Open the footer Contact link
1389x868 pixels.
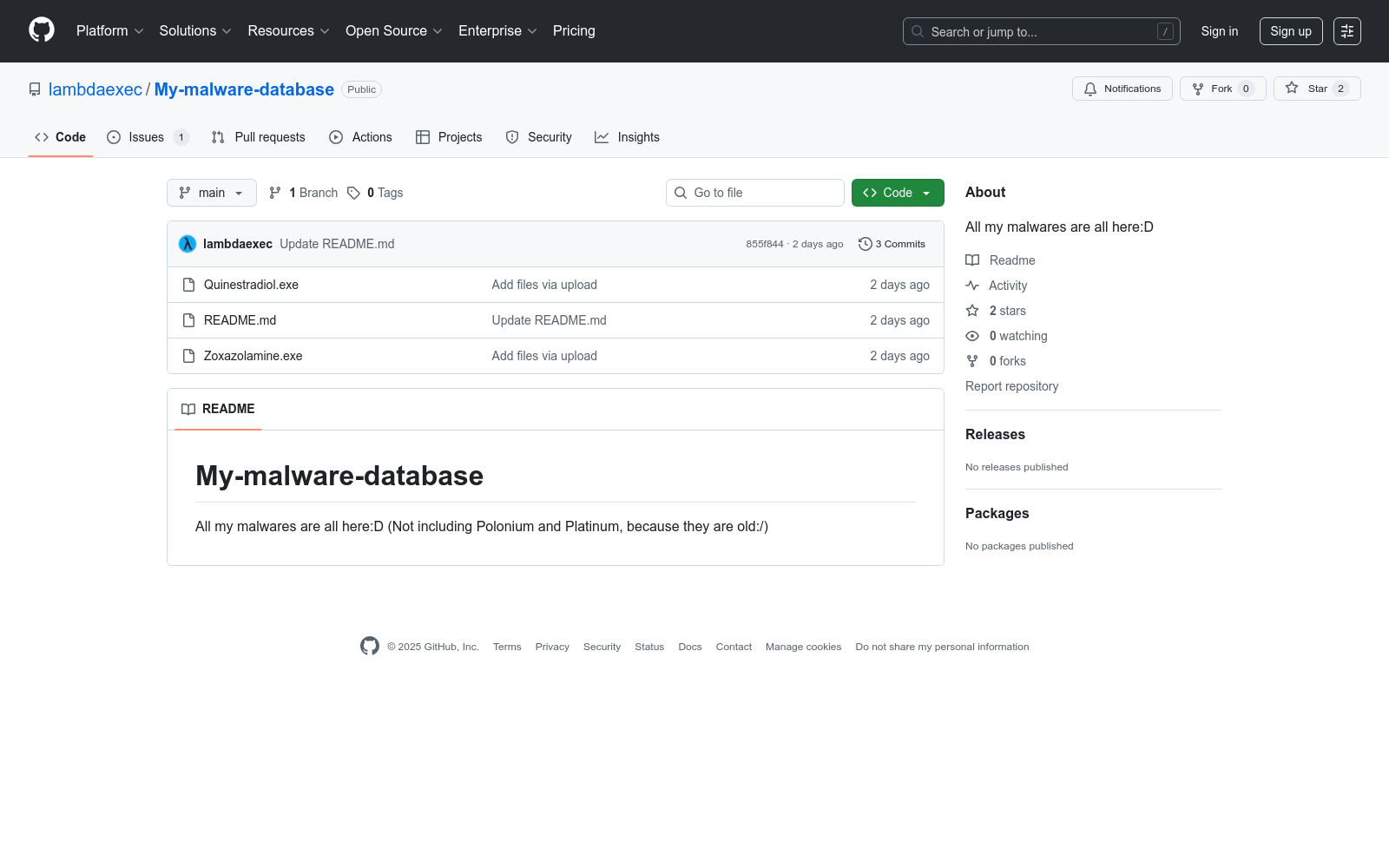pos(734,647)
